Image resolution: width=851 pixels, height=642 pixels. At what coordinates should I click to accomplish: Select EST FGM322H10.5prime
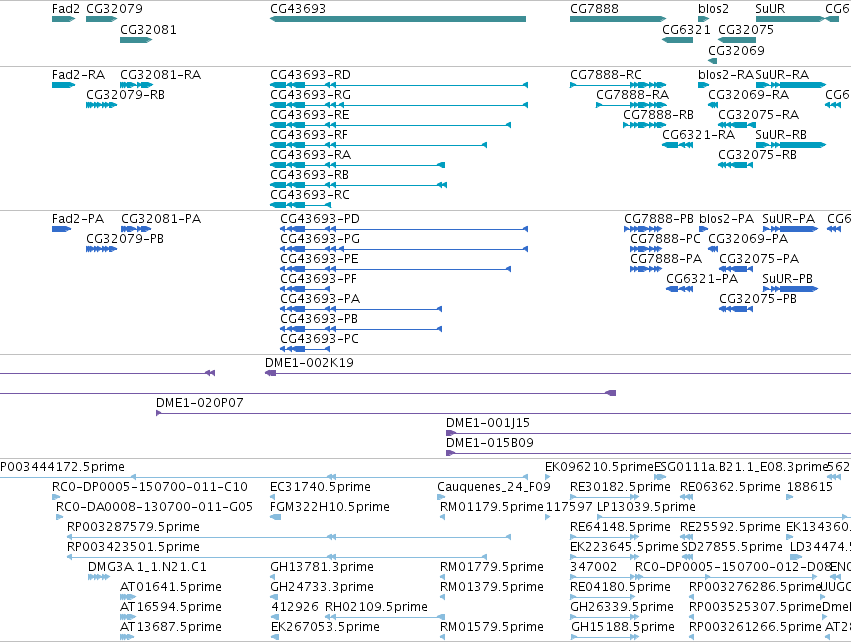[x=276, y=517]
